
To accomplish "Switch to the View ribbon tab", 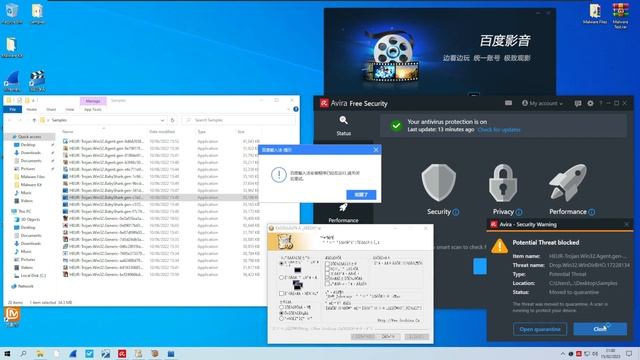I will point(70,109).
